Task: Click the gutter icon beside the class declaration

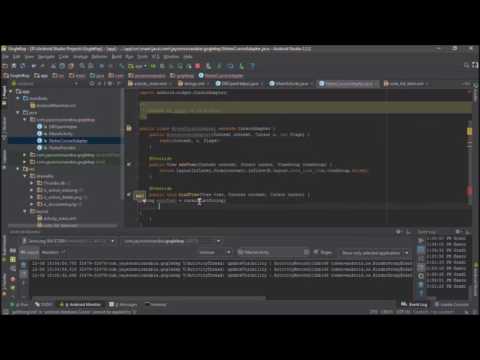Action: click(x=129, y=128)
